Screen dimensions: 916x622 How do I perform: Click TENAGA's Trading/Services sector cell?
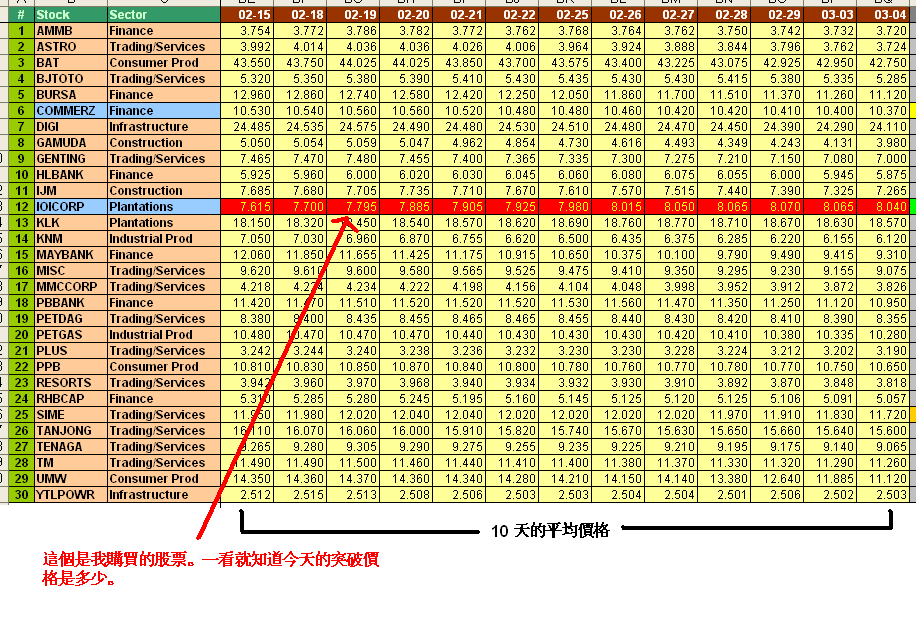(x=162, y=447)
